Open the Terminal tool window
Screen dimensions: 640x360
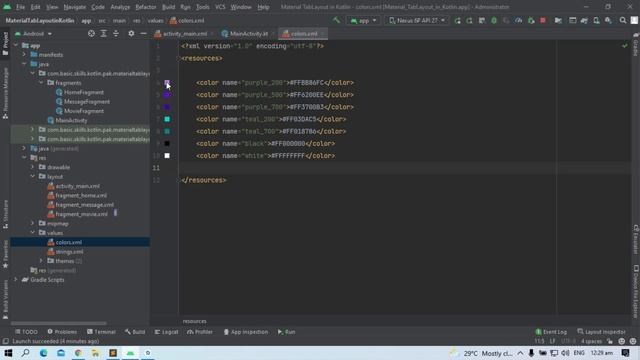101,332
